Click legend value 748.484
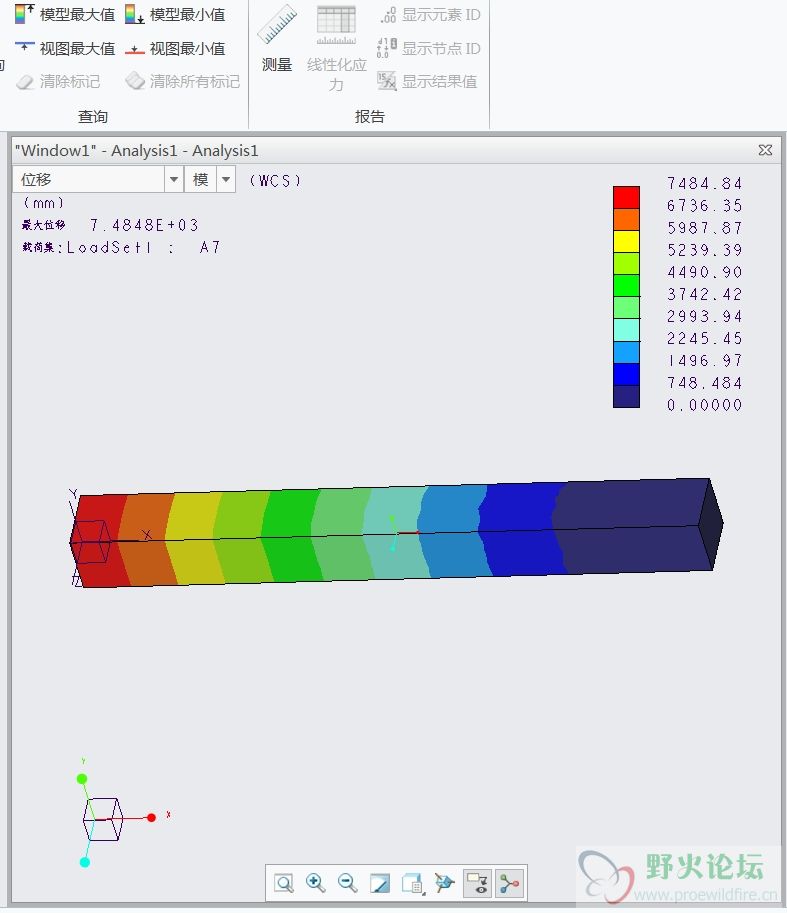This screenshot has width=787, height=913. (x=704, y=383)
